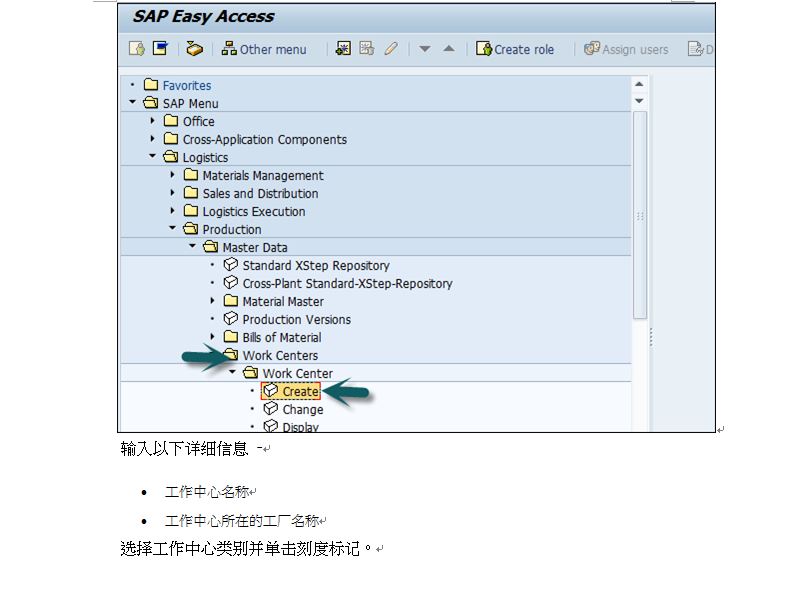Click the Create transaction cube icon
Viewport: 790px width, 590px height.
coord(271,390)
